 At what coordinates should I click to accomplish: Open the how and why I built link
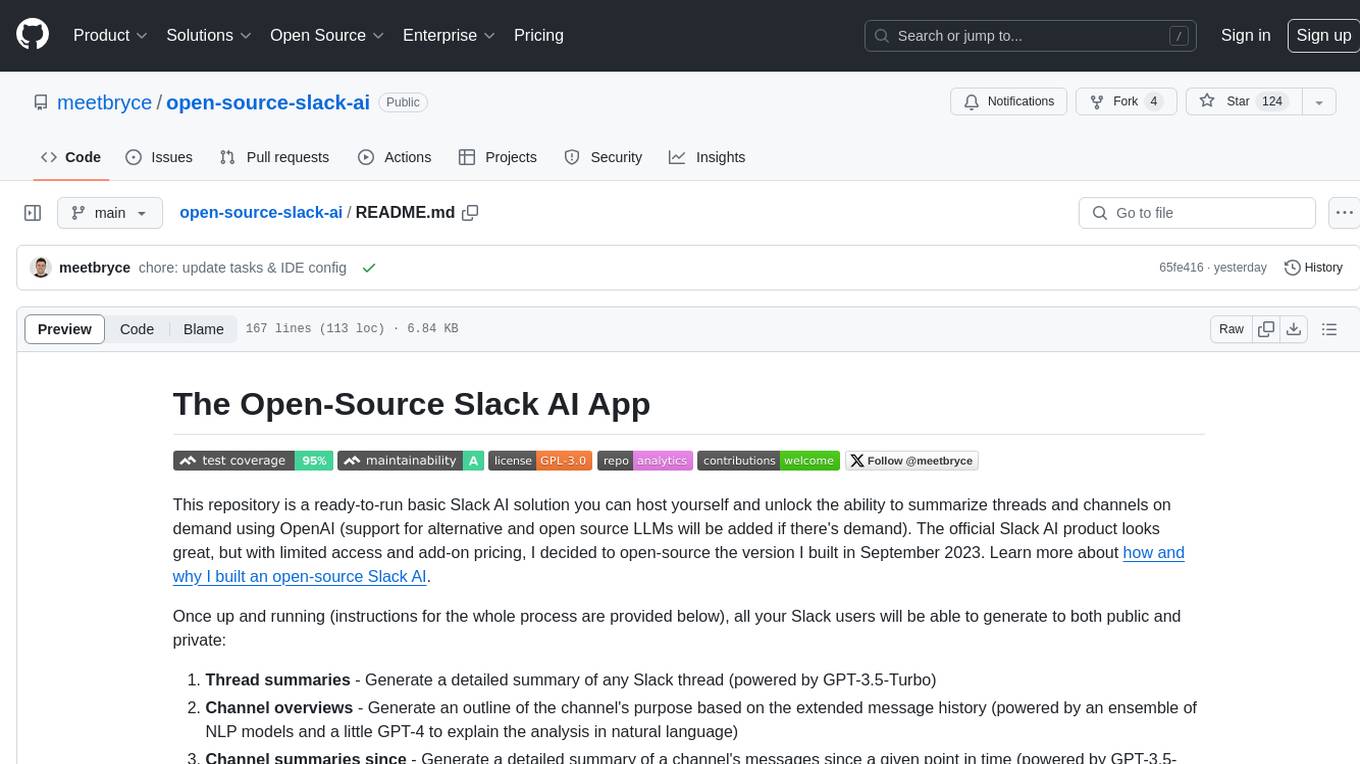tap(679, 565)
